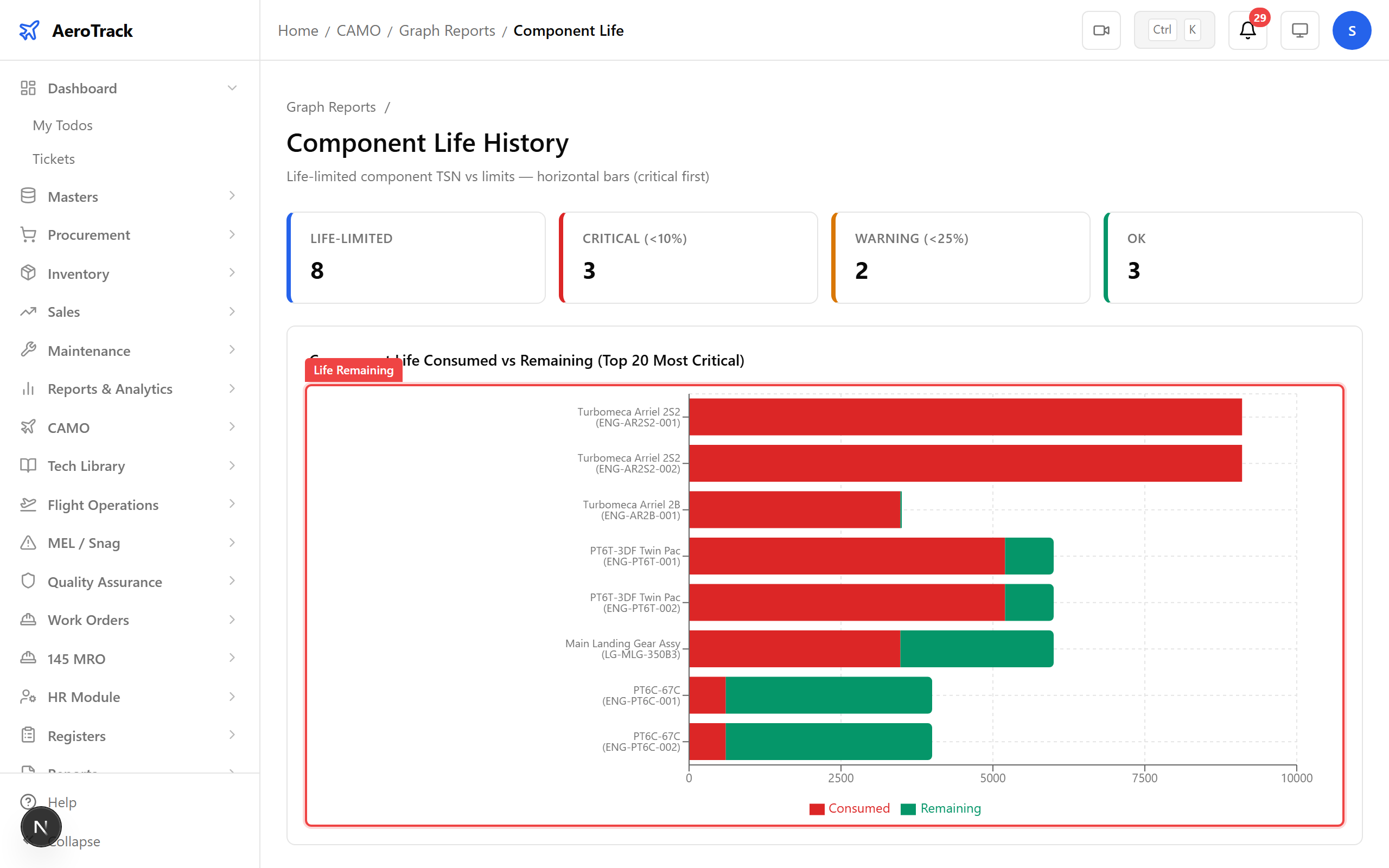Expand the Flight Operations section

click(x=232, y=504)
